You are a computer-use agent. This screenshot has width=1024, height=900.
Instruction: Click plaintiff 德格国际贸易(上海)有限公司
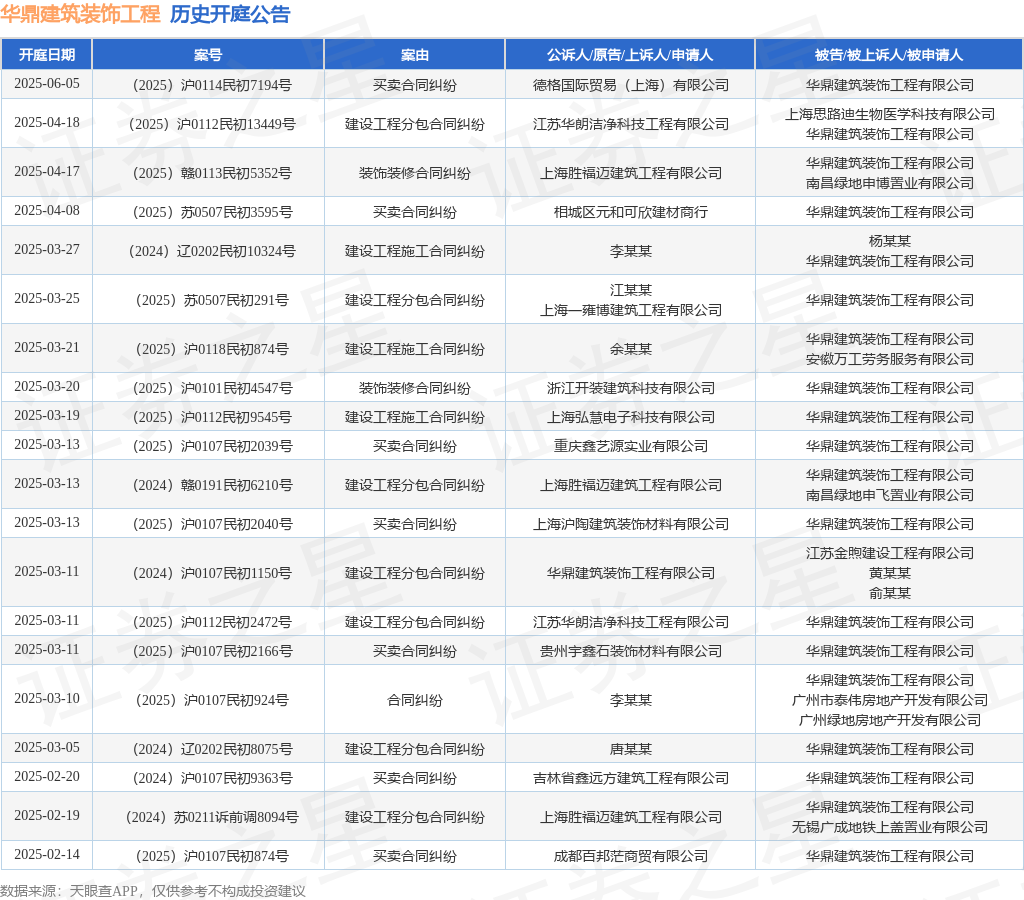pyautogui.click(x=631, y=85)
